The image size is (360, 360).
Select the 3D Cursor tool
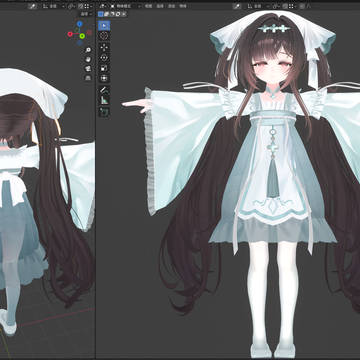pyautogui.click(x=104, y=36)
